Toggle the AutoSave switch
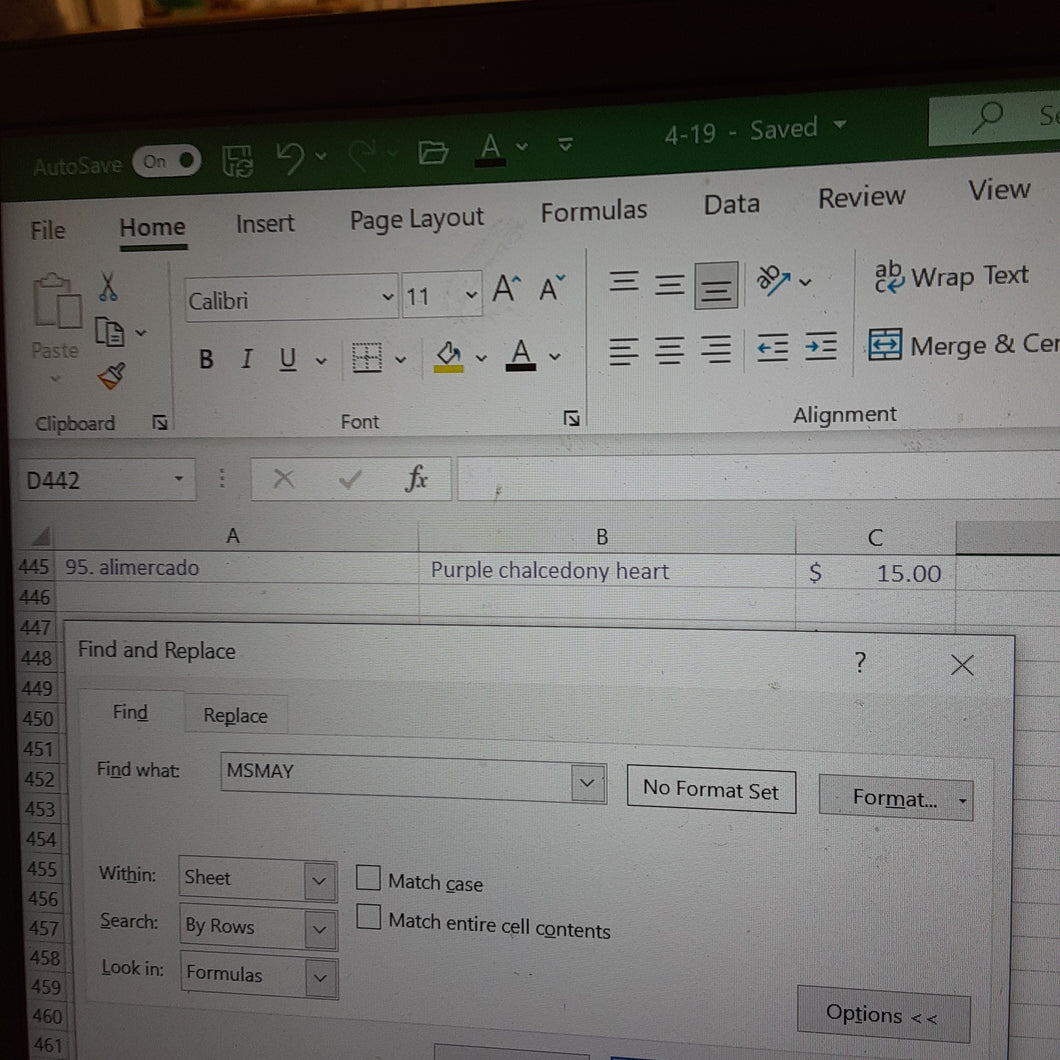 pyautogui.click(x=166, y=162)
